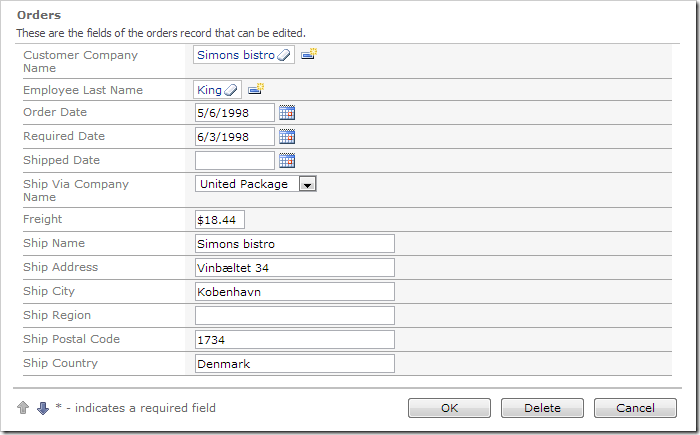Open the Simons bistro customer lookup link
The height and width of the screenshot is (435, 700).
pos(236,55)
